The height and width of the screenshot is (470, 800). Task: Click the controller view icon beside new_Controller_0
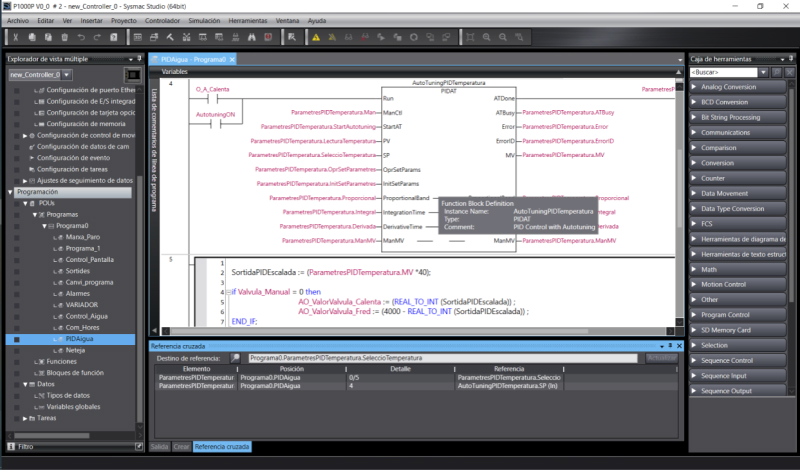[x=131, y=75]
